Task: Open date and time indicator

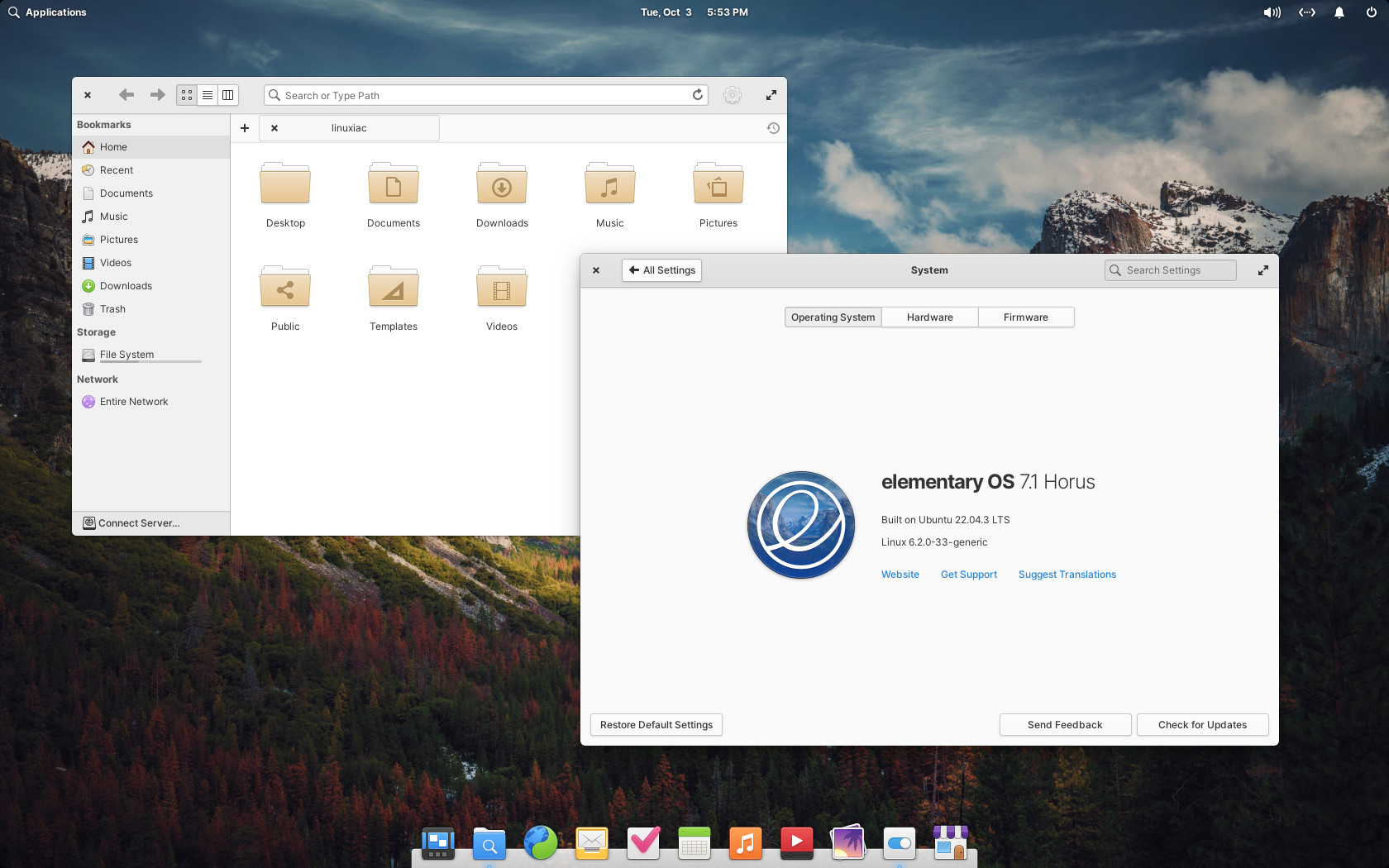Action: [x=694, y=12]
